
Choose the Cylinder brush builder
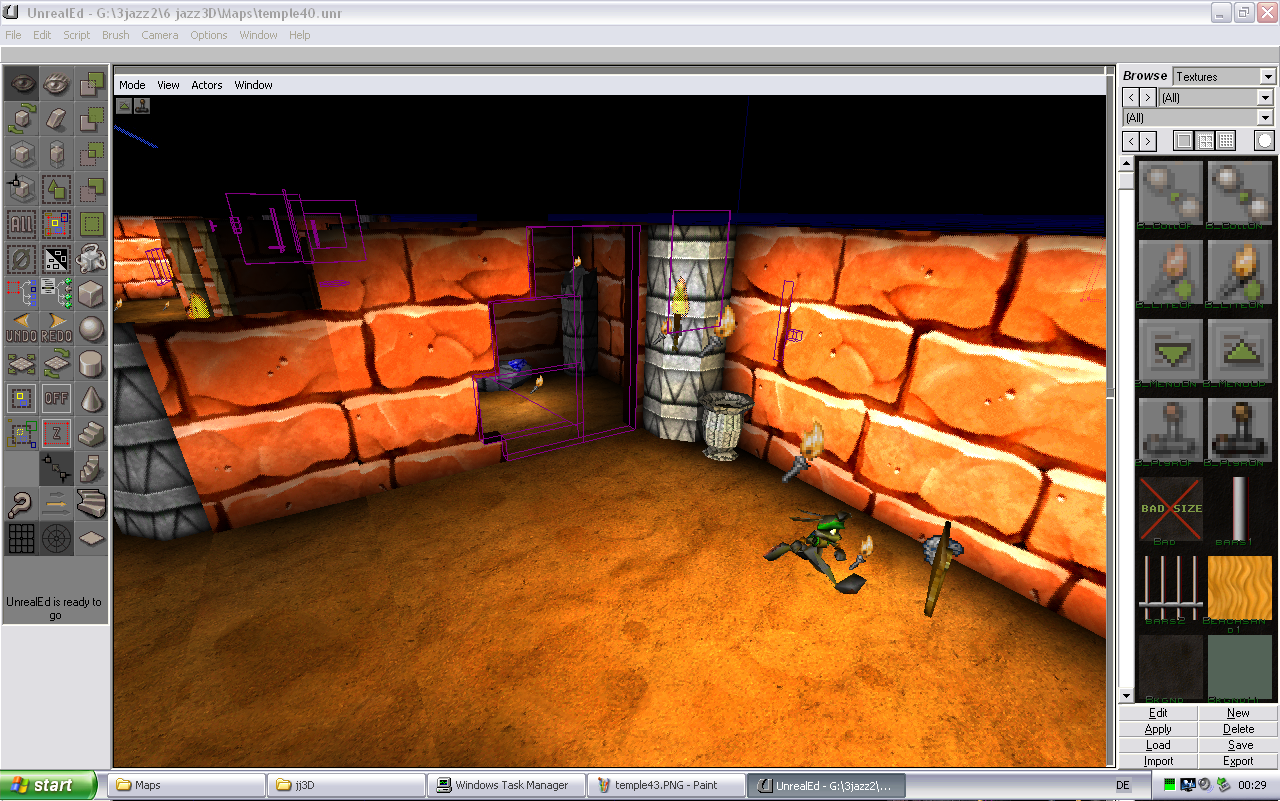[91, 364]
